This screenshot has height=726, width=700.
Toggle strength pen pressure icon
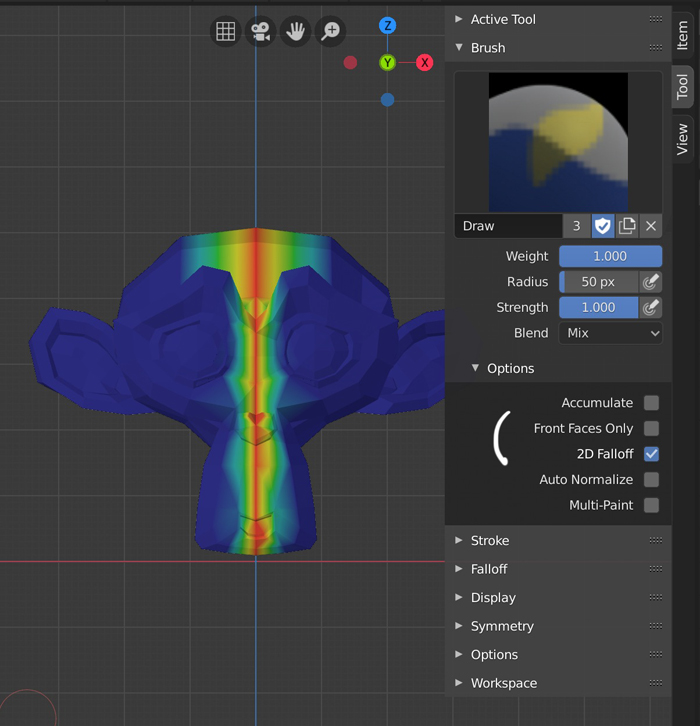[650, 307]
